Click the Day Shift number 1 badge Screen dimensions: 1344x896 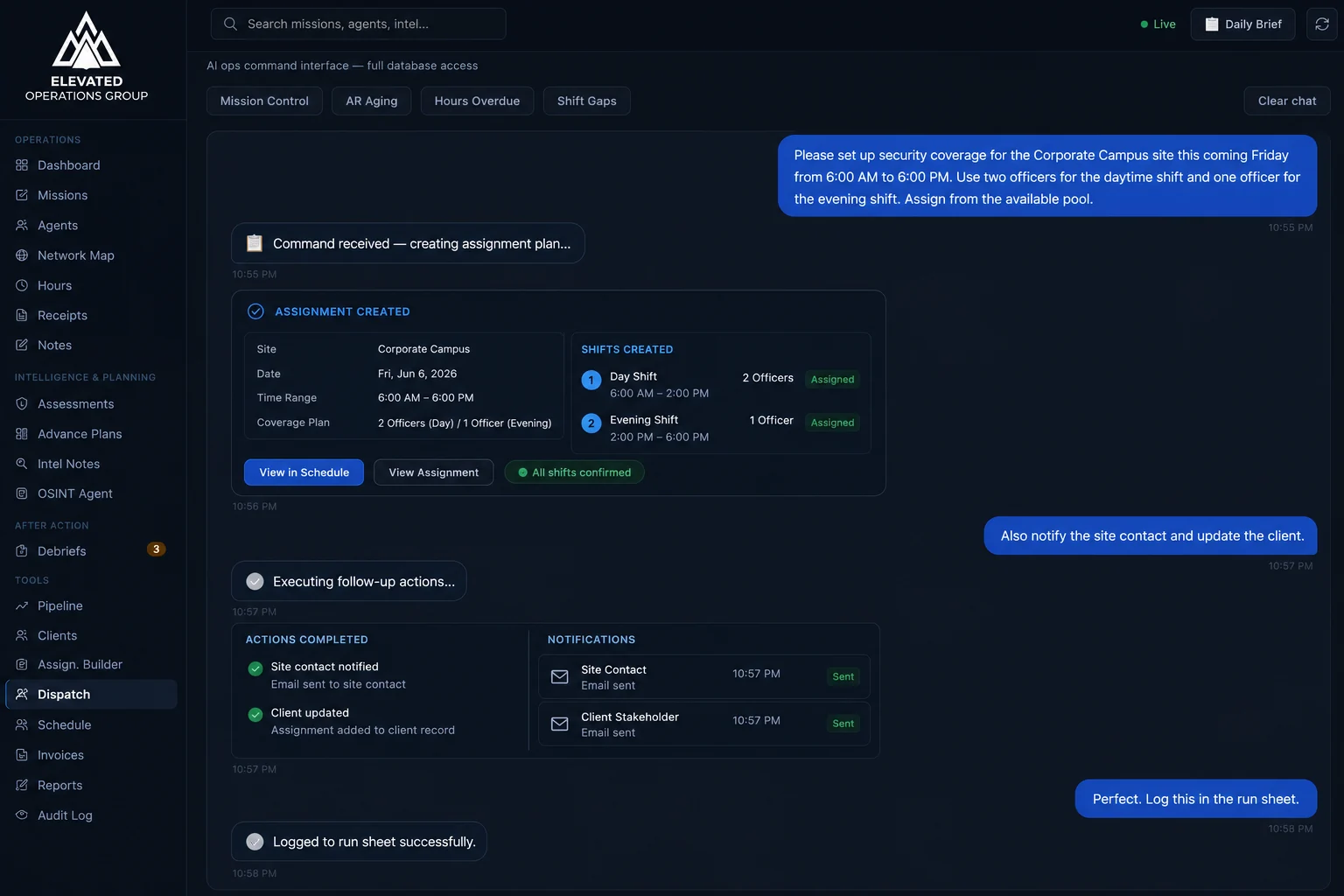[591, 380]
